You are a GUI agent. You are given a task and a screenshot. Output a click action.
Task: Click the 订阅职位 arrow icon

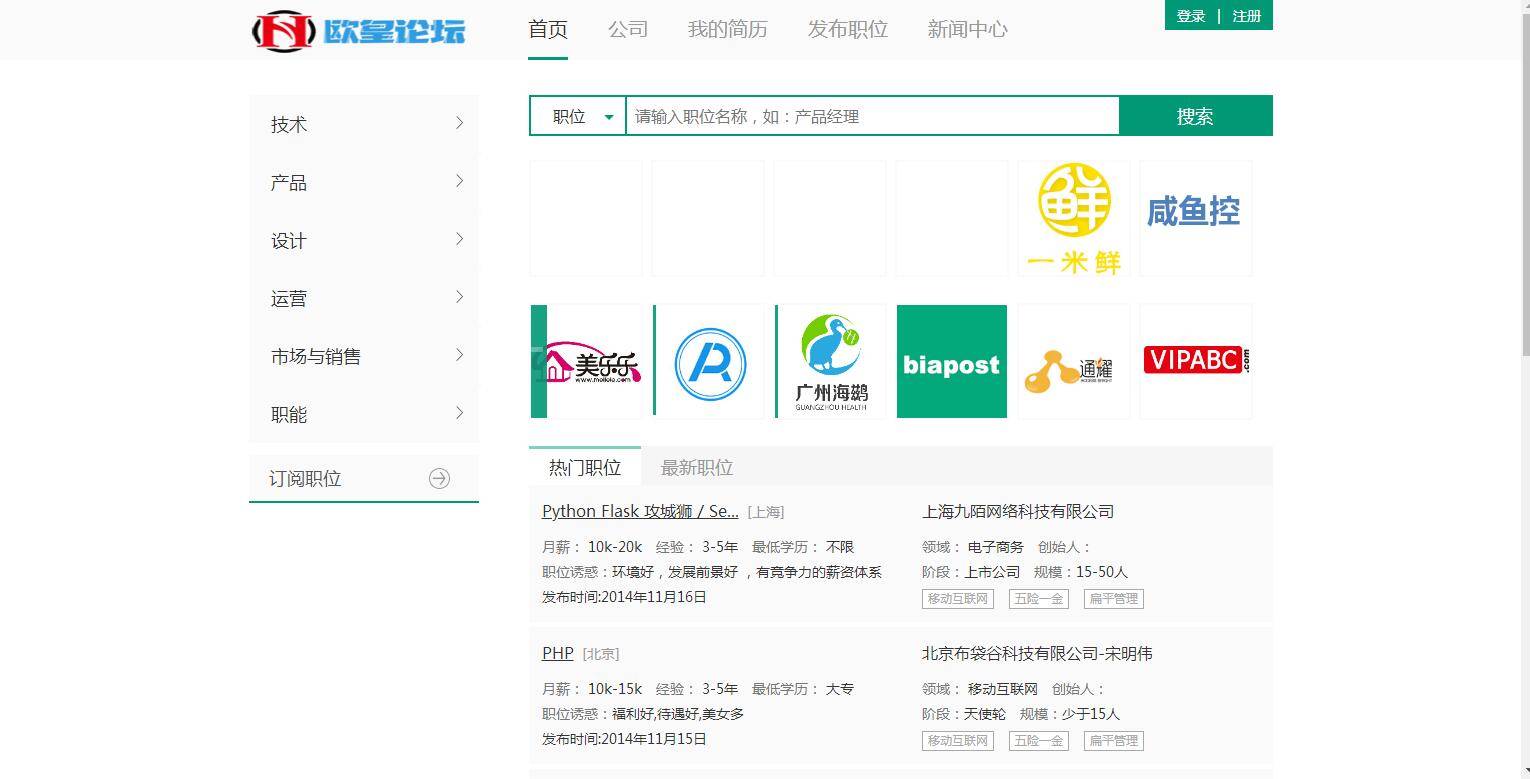point(440,478)
